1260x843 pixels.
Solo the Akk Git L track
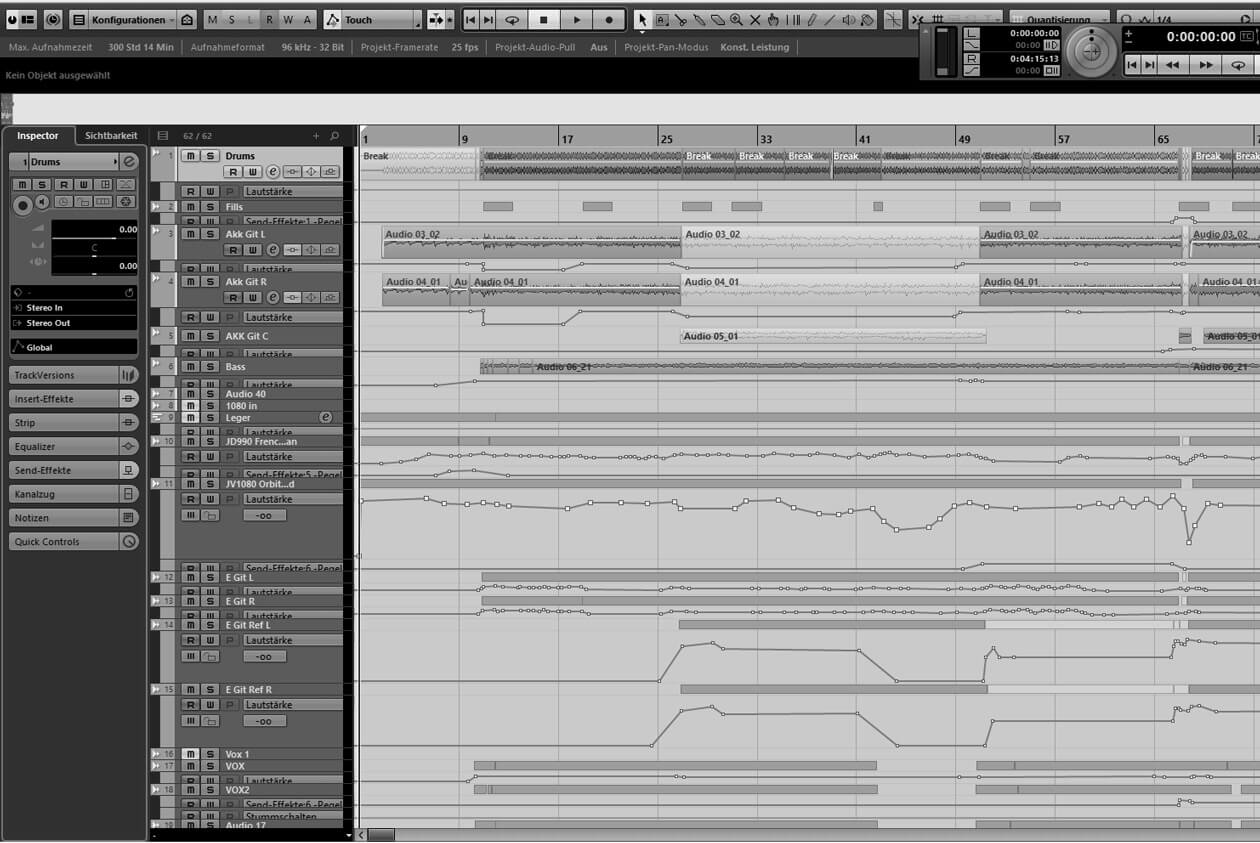pyautogui.click(x=210, y=234)
